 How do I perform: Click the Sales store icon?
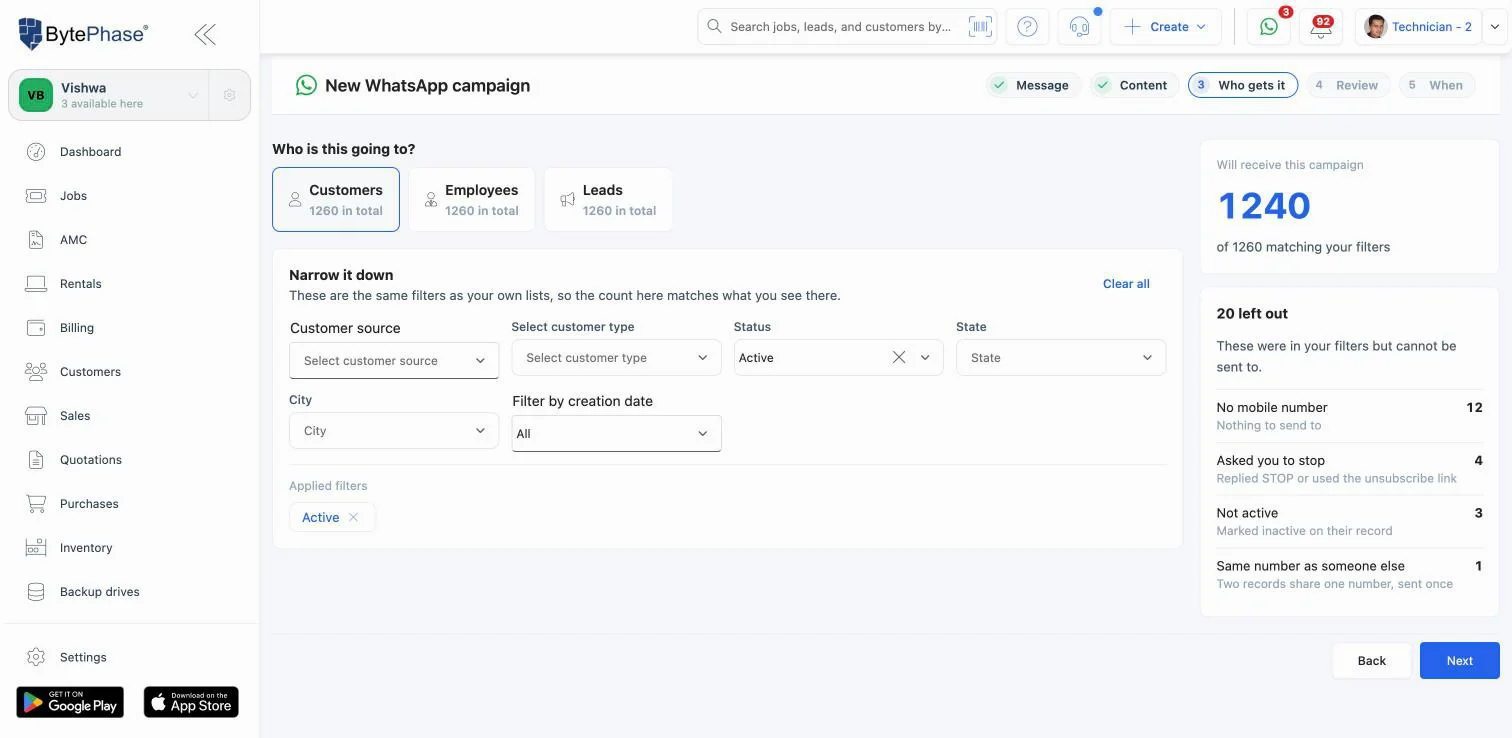click(x=36, y=416)
